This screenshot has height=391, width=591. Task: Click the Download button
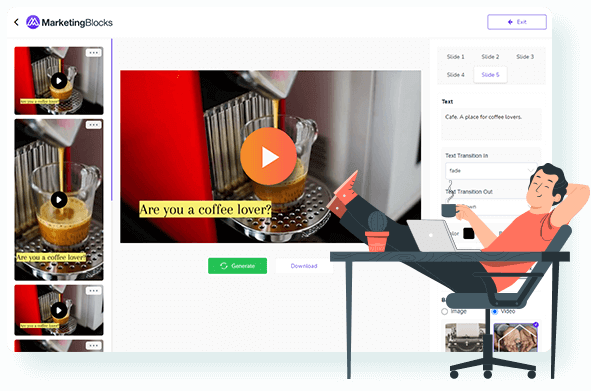tap(304, 266)
